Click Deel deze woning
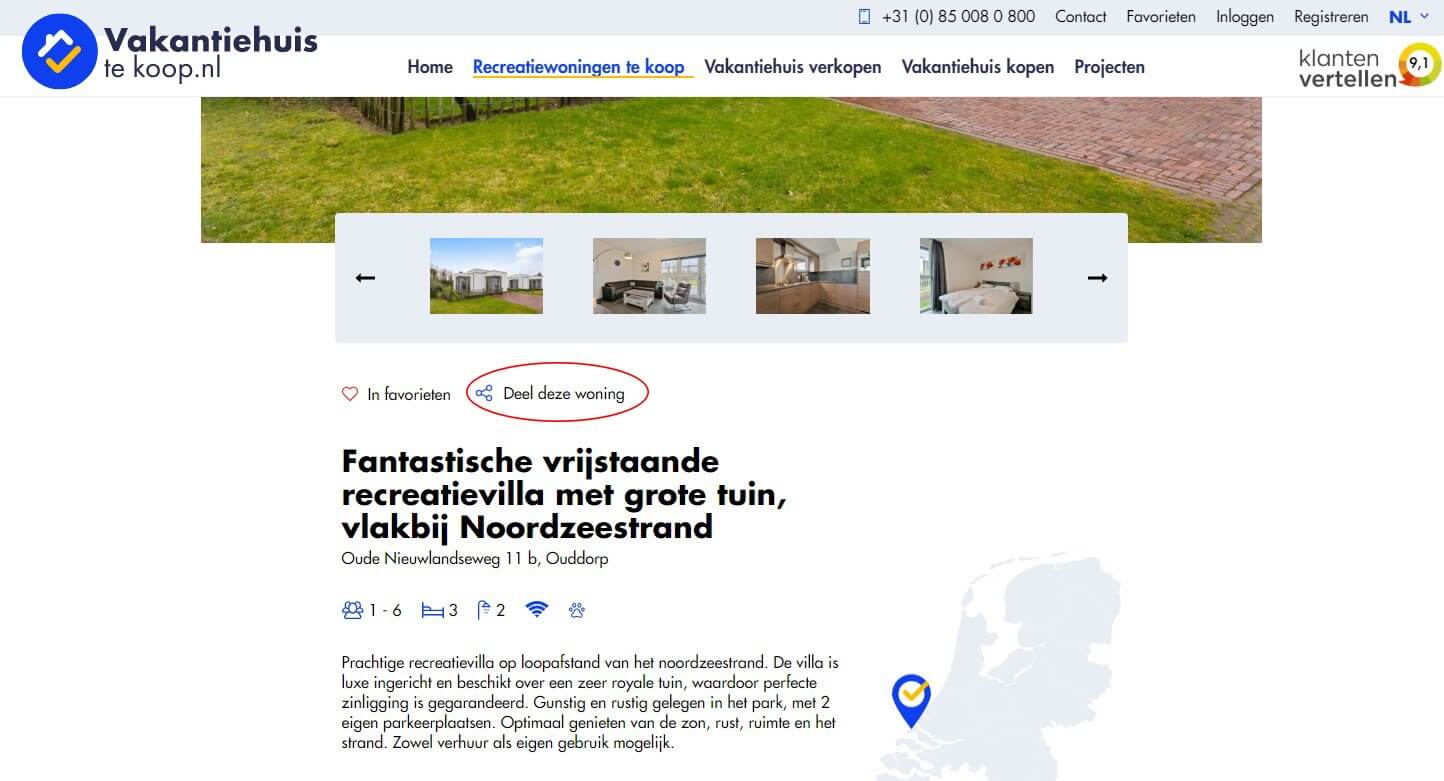 564,393
